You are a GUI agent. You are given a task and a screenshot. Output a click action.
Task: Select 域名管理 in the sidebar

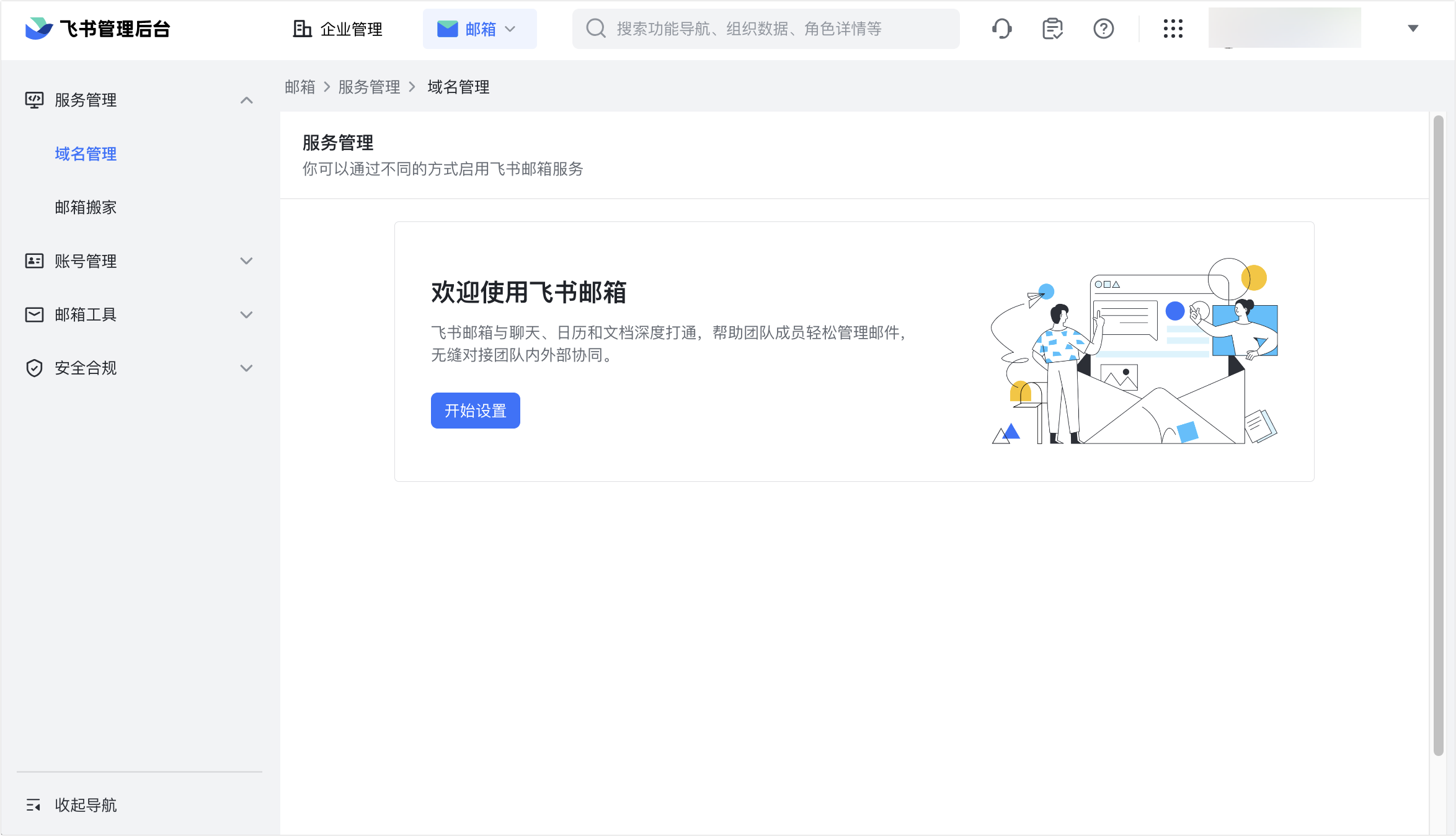[x=86, y=154]
